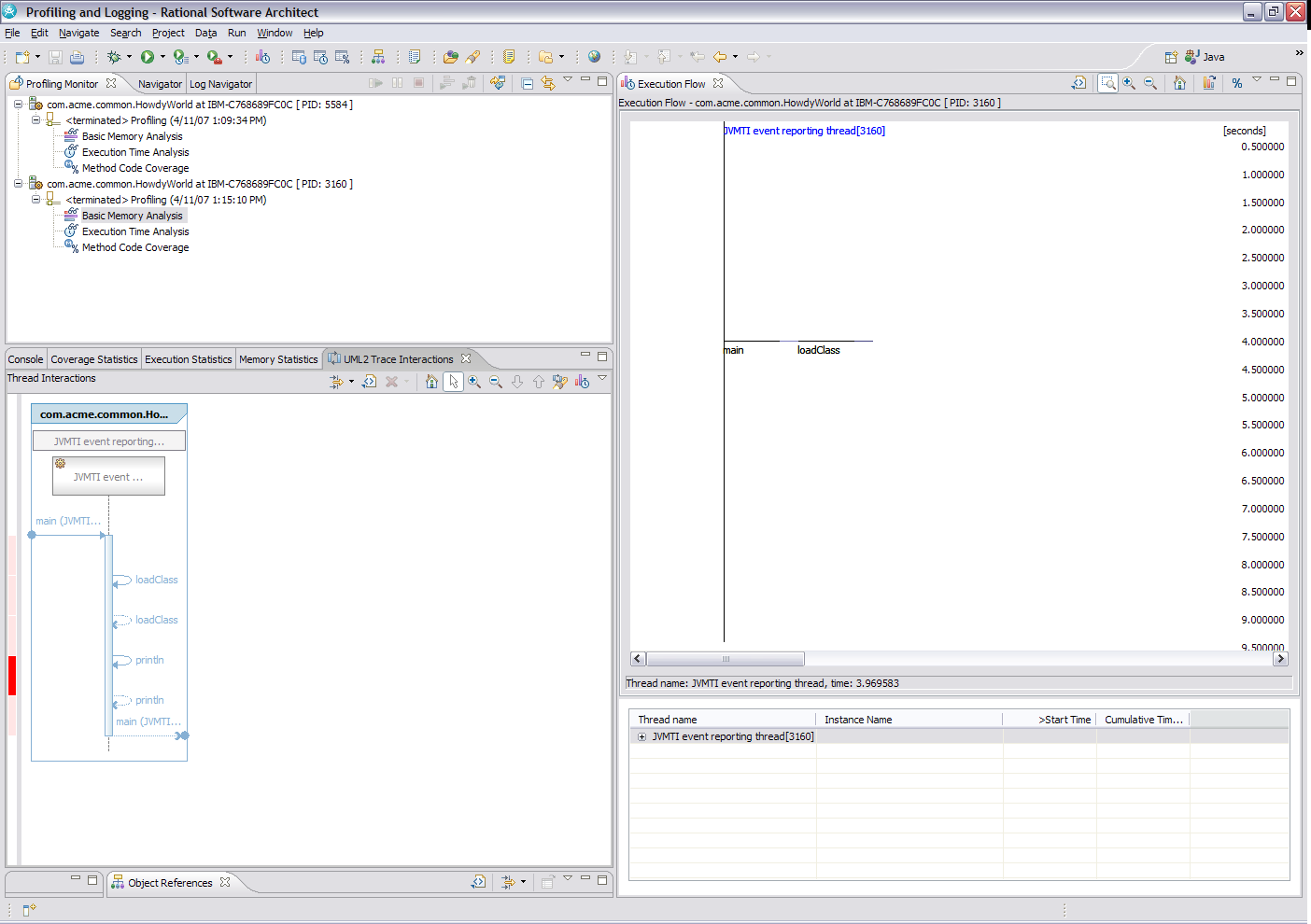Viewport: 1311px width, 924px height.
Task: Click Open Source icon in Execution Flow toolbar
Action: coord(1078,83)
